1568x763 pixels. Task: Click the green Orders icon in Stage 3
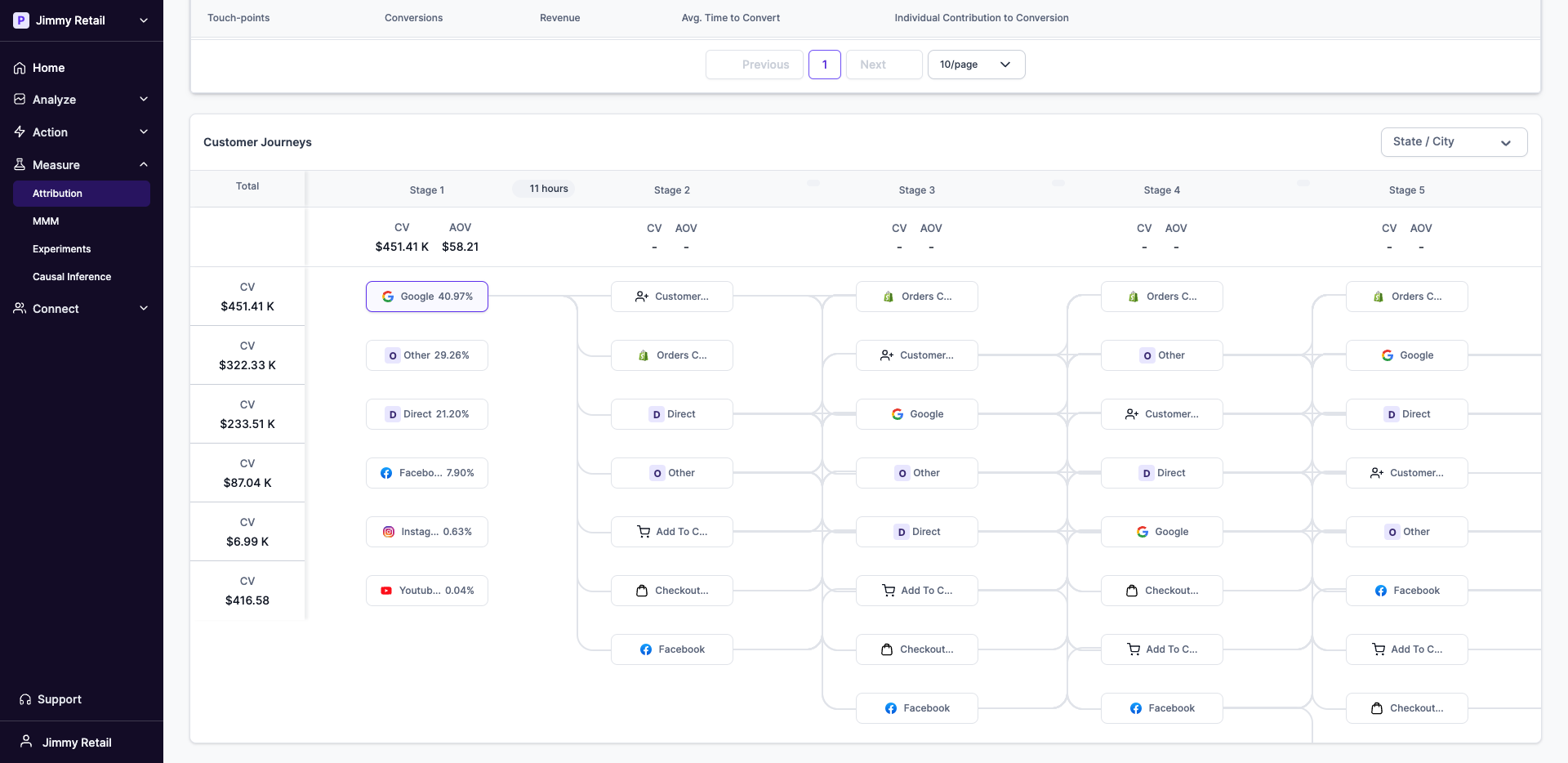click(888, 297)
